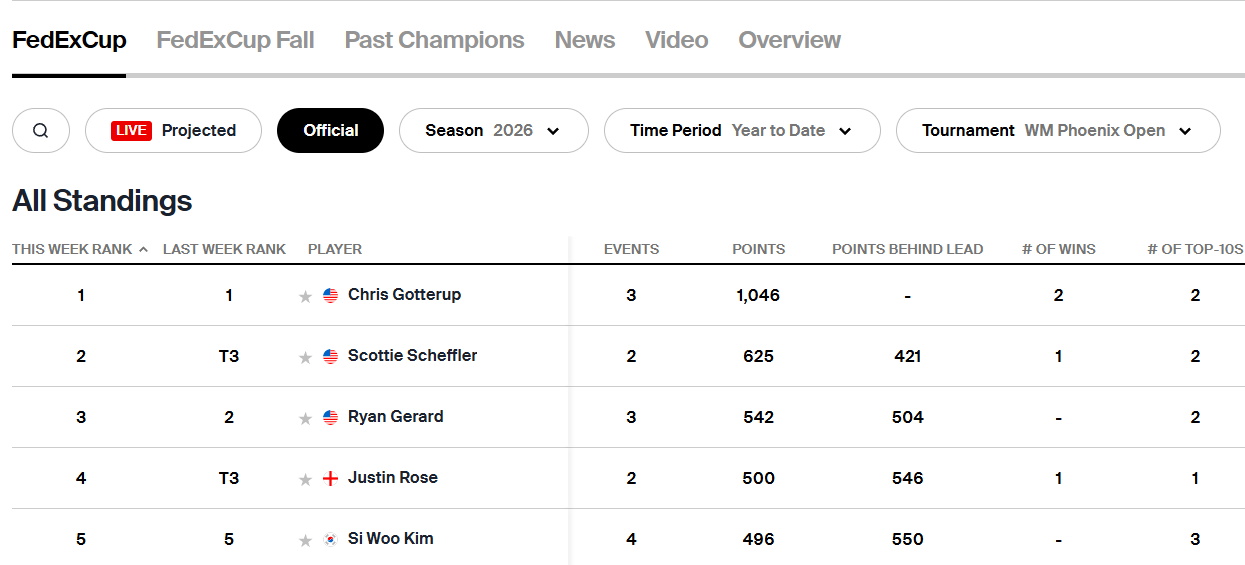Favorite Justin Rose with the star icon

click(306, 479)
